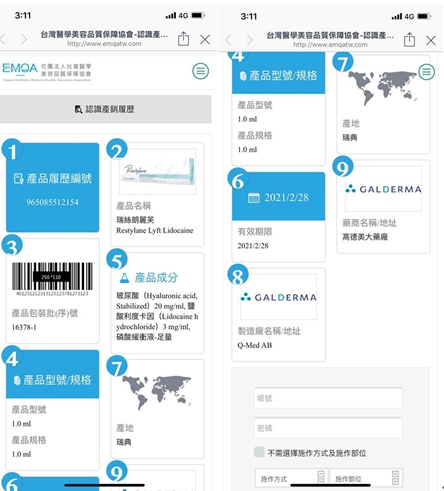
Task: Select product history number 965085512154
Action: 52,202
